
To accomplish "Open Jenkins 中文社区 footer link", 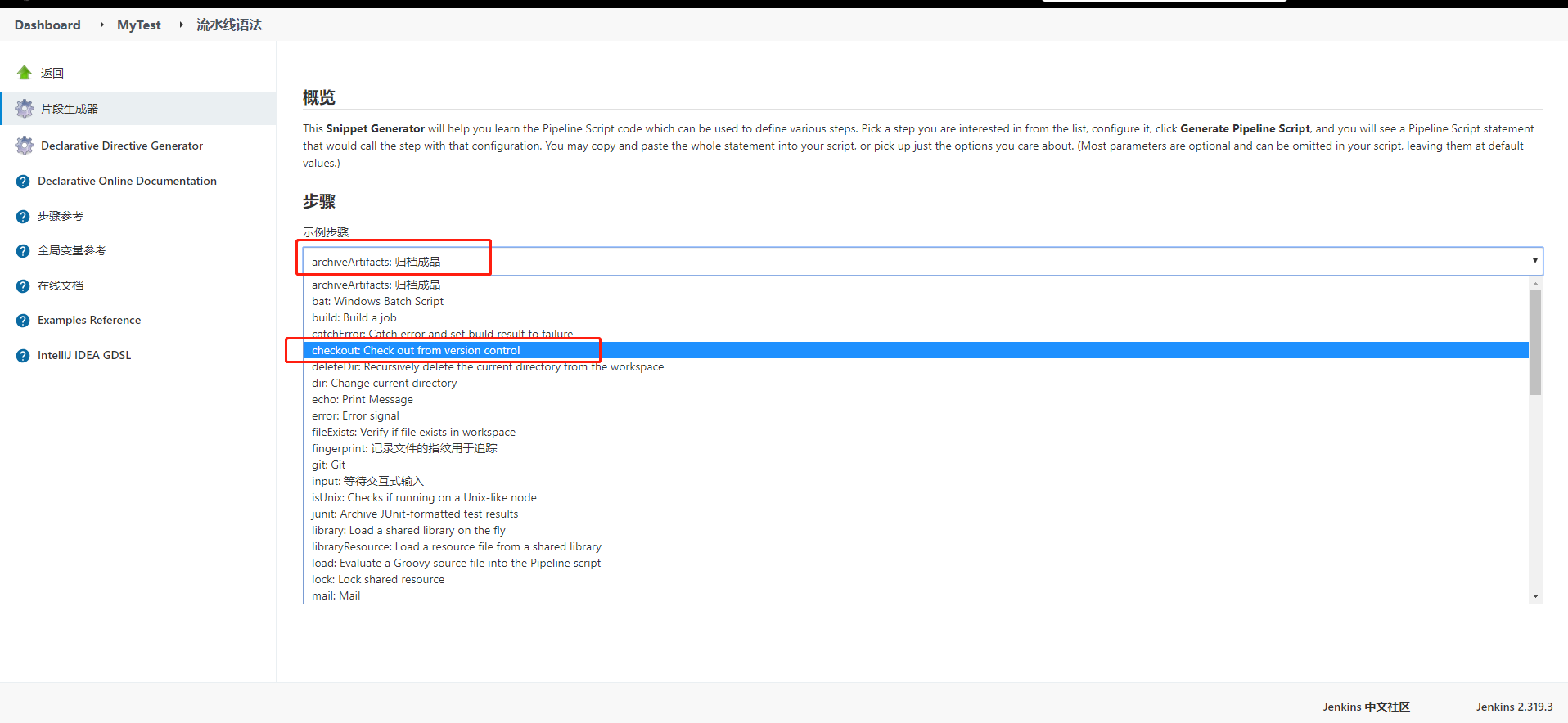I will [x=1366, y=707].
